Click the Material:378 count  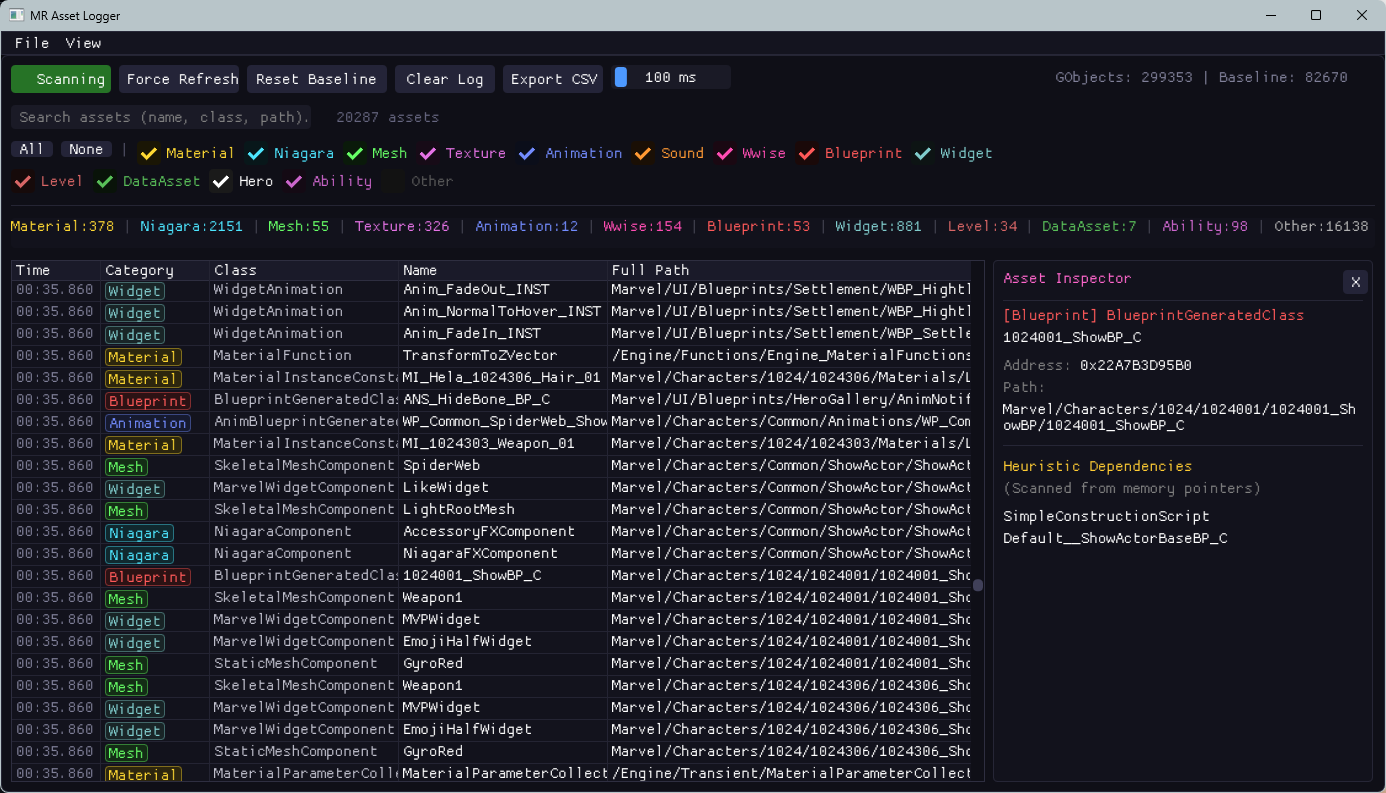(x=62, y=226)
